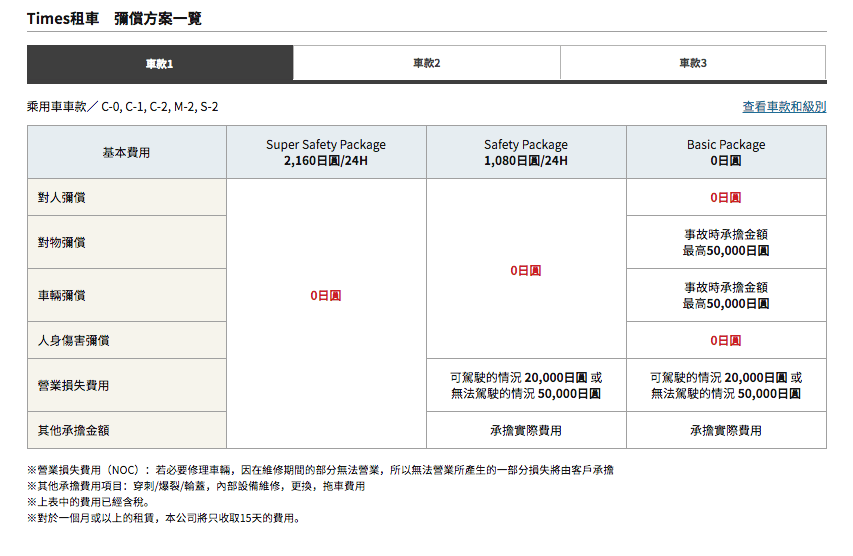Open the 車款3 tab

693,63
